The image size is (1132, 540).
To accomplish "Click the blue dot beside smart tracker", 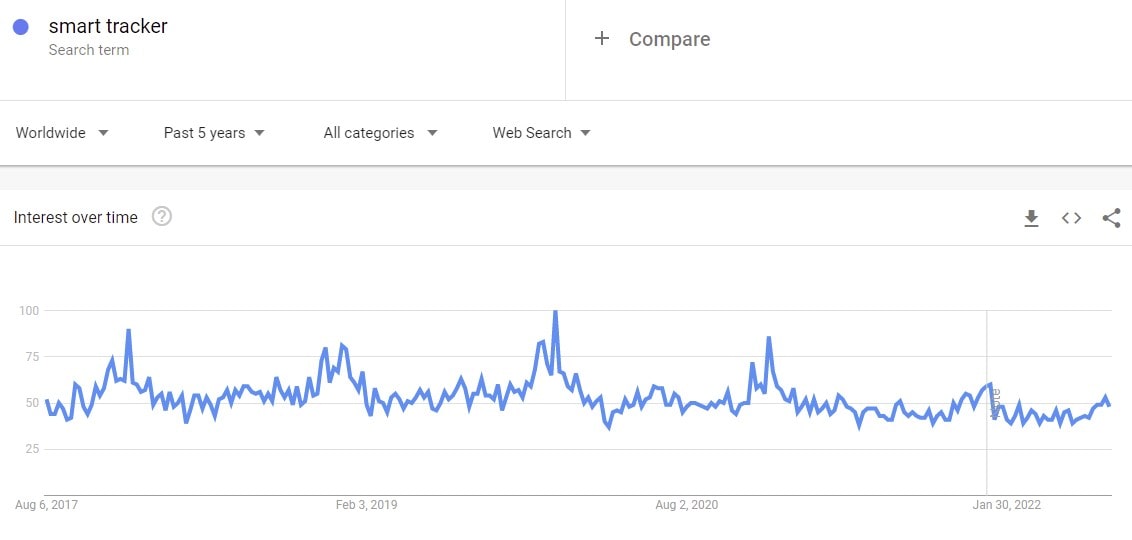I will click(x=21, y=27).
